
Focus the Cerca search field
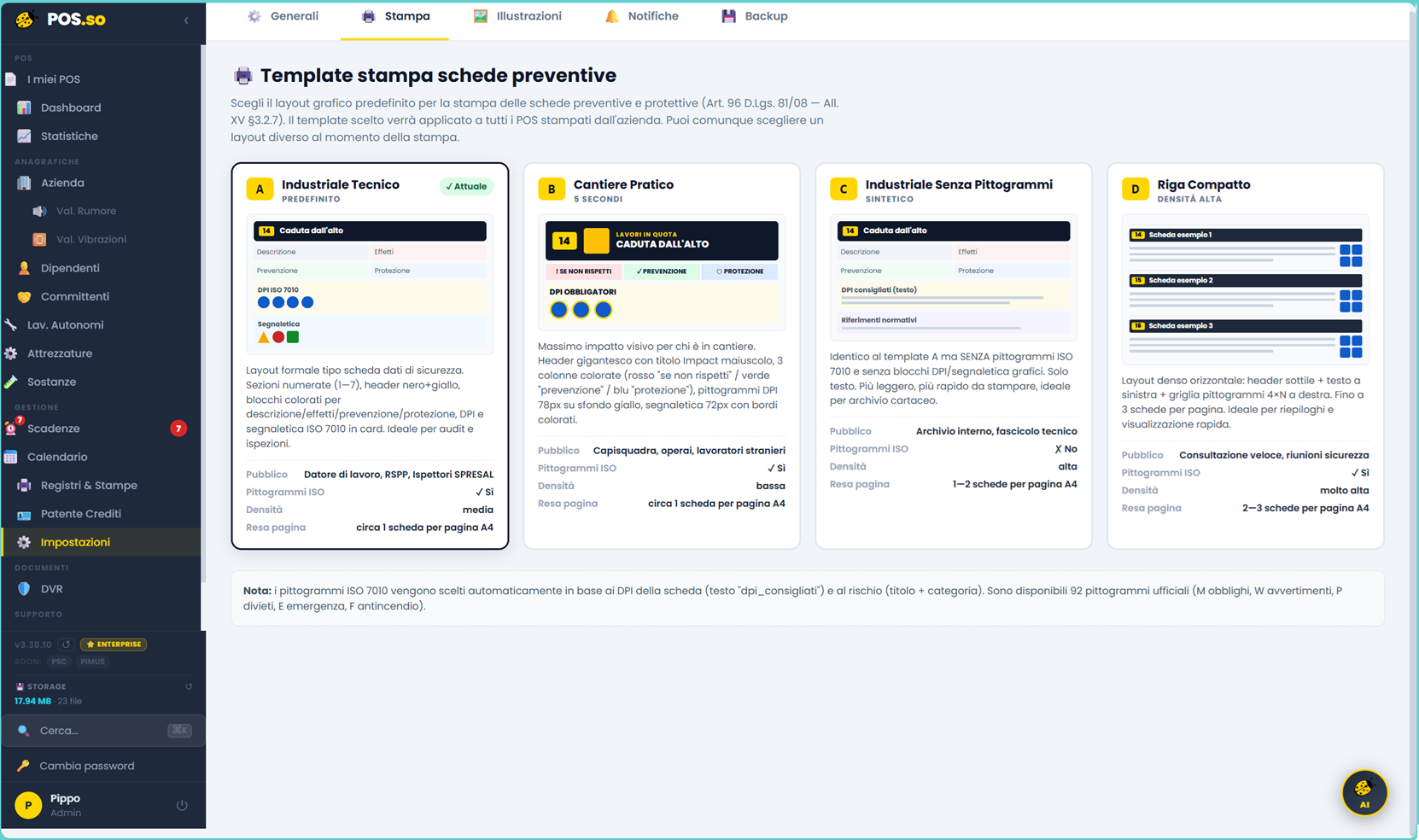tap(103, 731)
